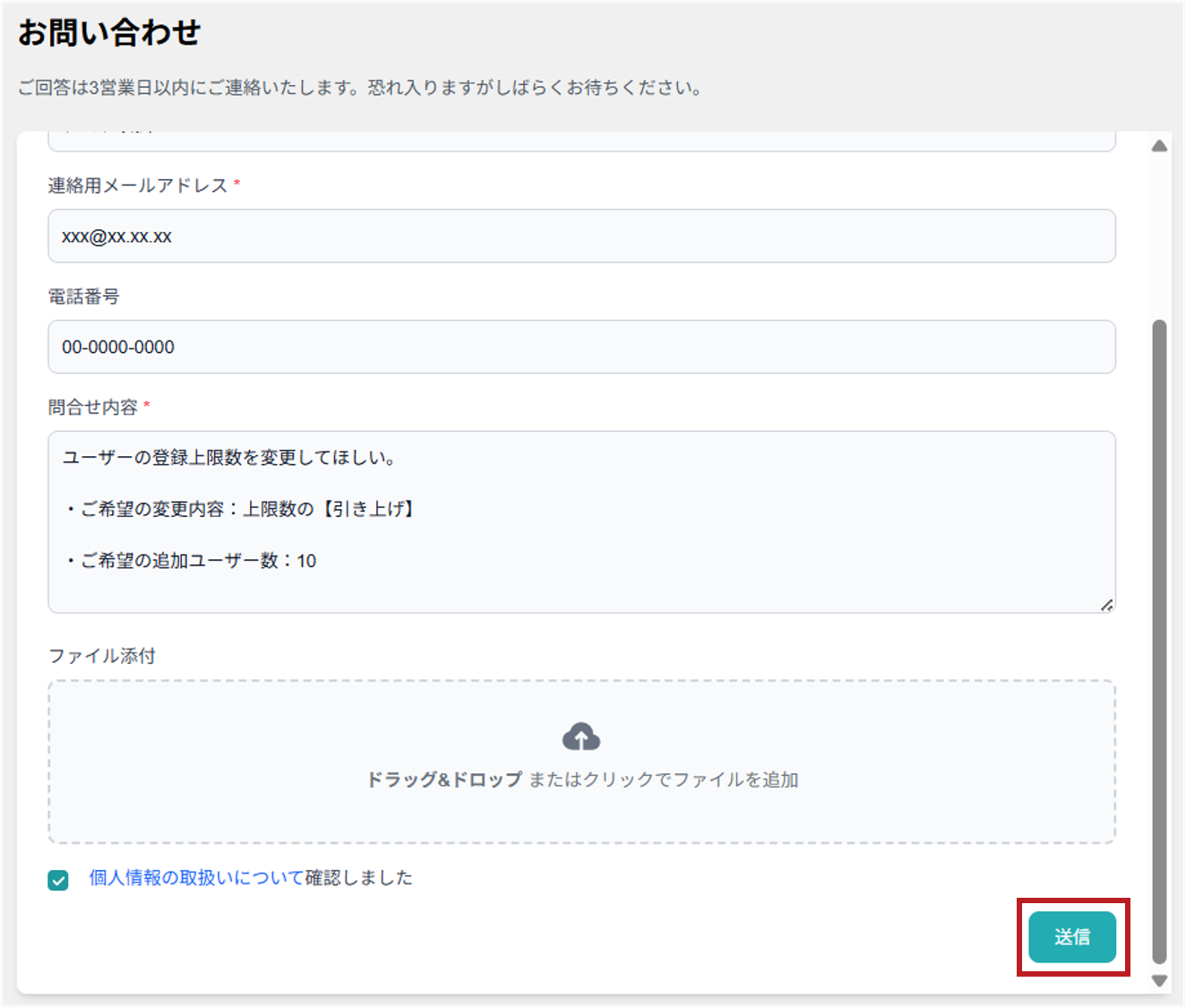Focus the 電話番号 input field
Image resolution: width=1186 pixels, height=1008 pixels.
581,347
